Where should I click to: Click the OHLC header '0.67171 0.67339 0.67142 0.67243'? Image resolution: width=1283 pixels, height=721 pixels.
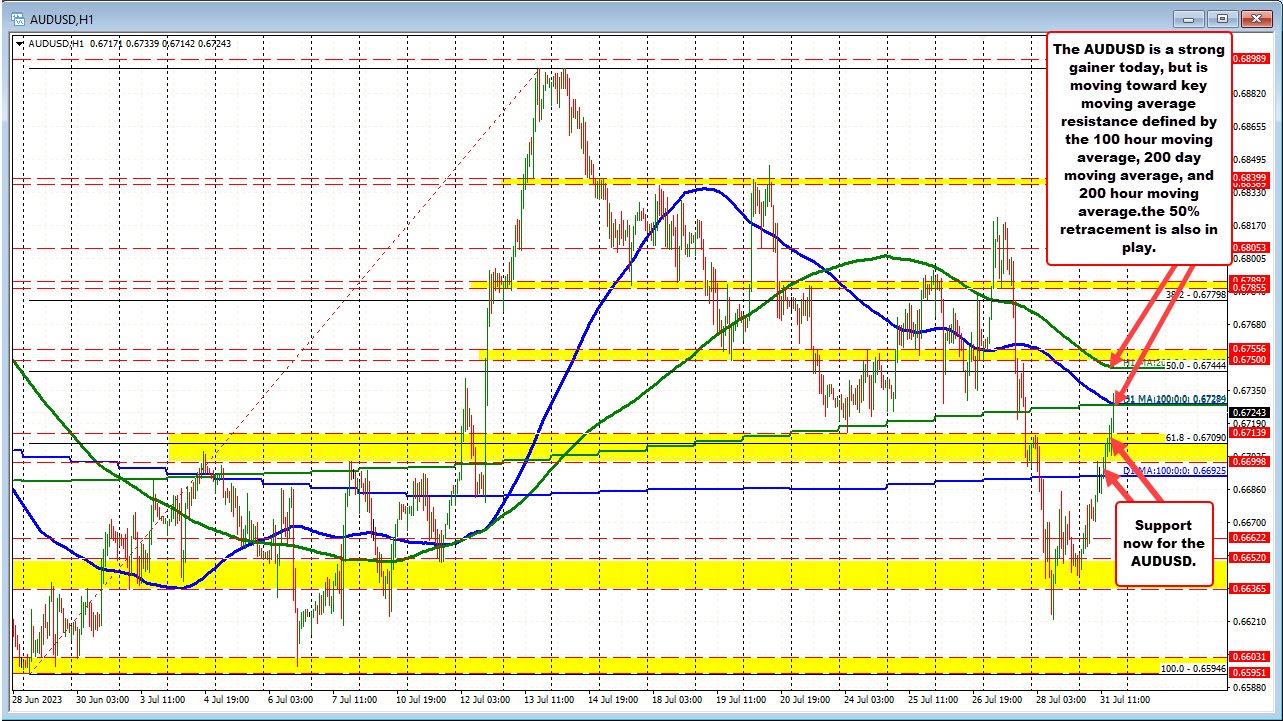159,43
